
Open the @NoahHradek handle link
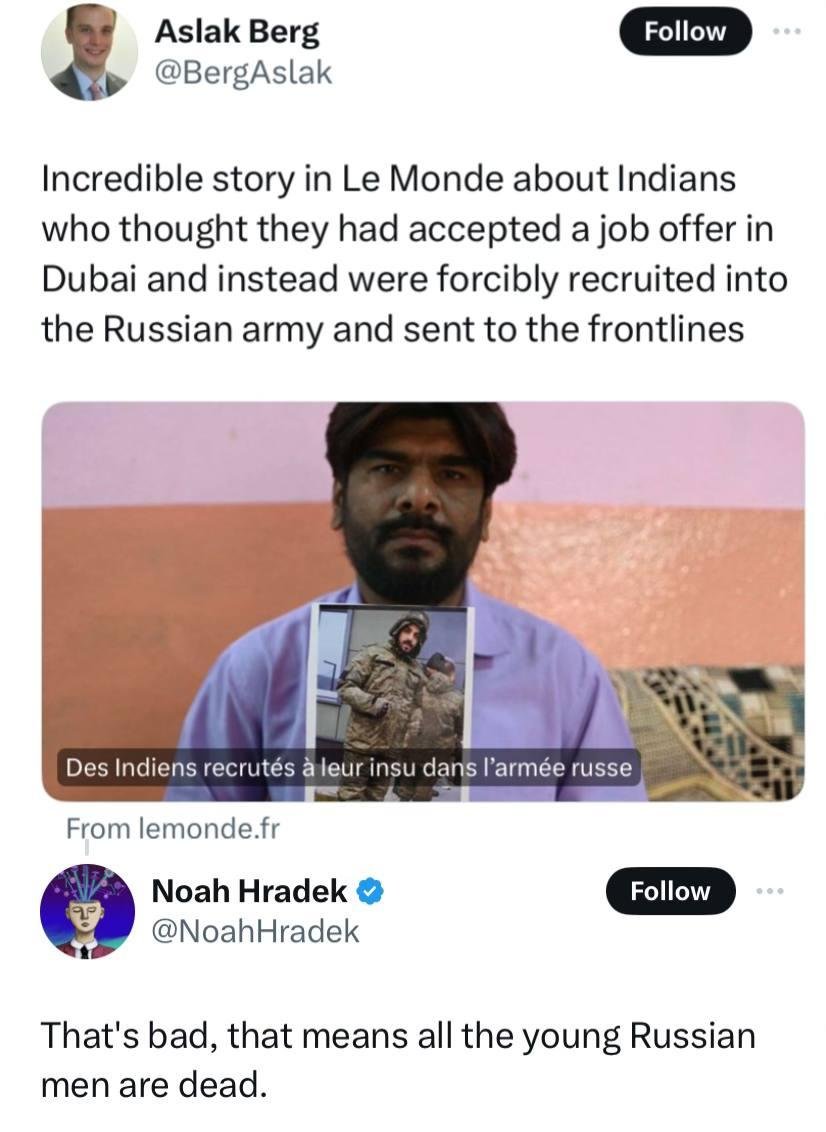[254, 931]
